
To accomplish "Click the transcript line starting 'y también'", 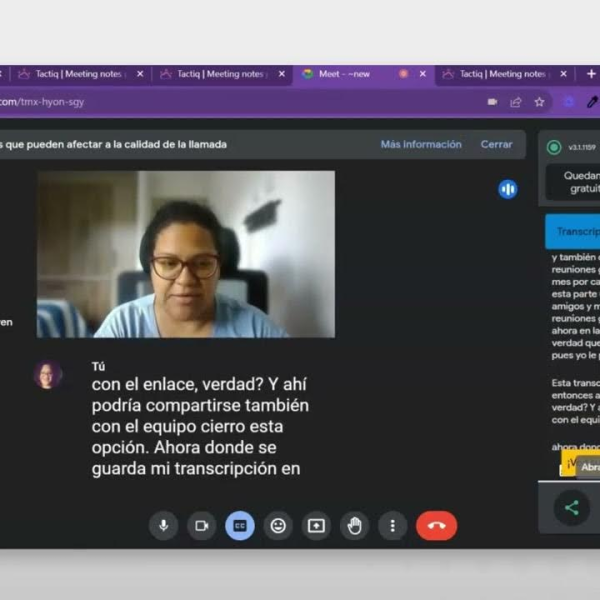I will point(576,257).
